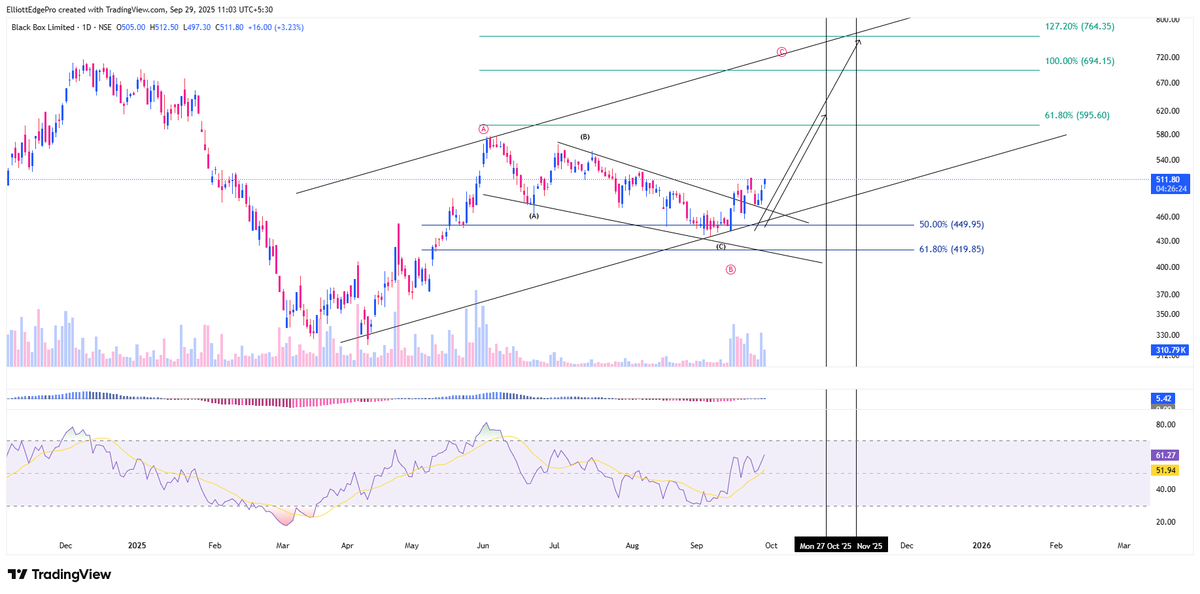Select the 127.20% (764.35) Fibonacci label
This screenshot has width=1200, height=594.
pos(1079,26)
